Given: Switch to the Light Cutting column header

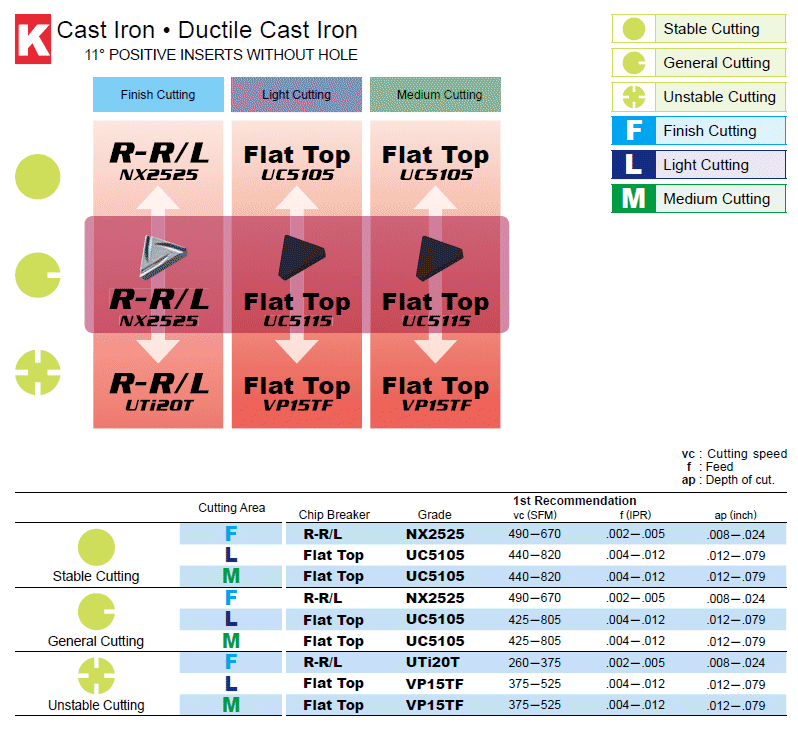Looking at the screenshot, I should [297, 95].
